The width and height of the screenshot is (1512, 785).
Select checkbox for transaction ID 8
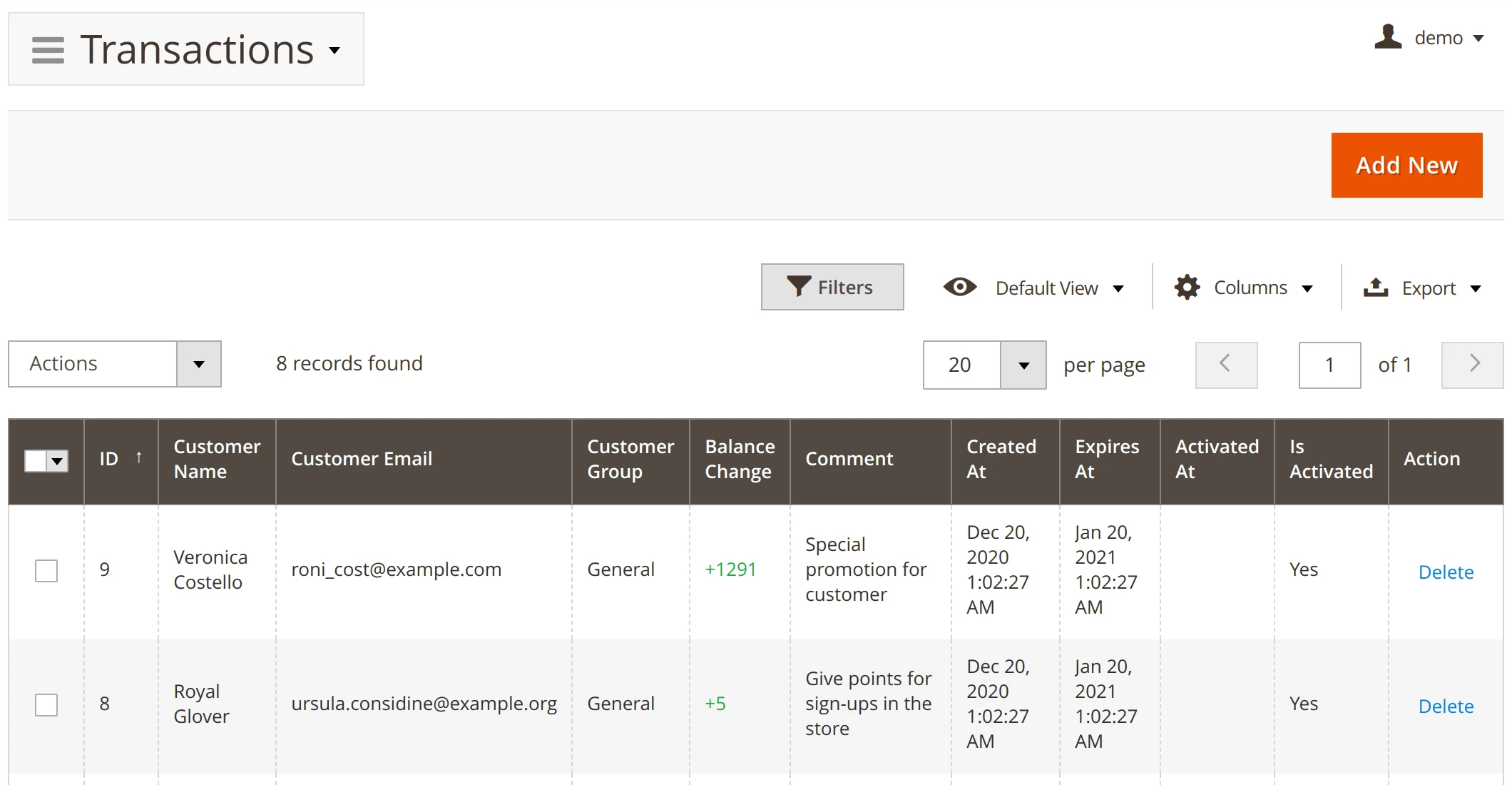pyautogui.click(x=46, y=705)
